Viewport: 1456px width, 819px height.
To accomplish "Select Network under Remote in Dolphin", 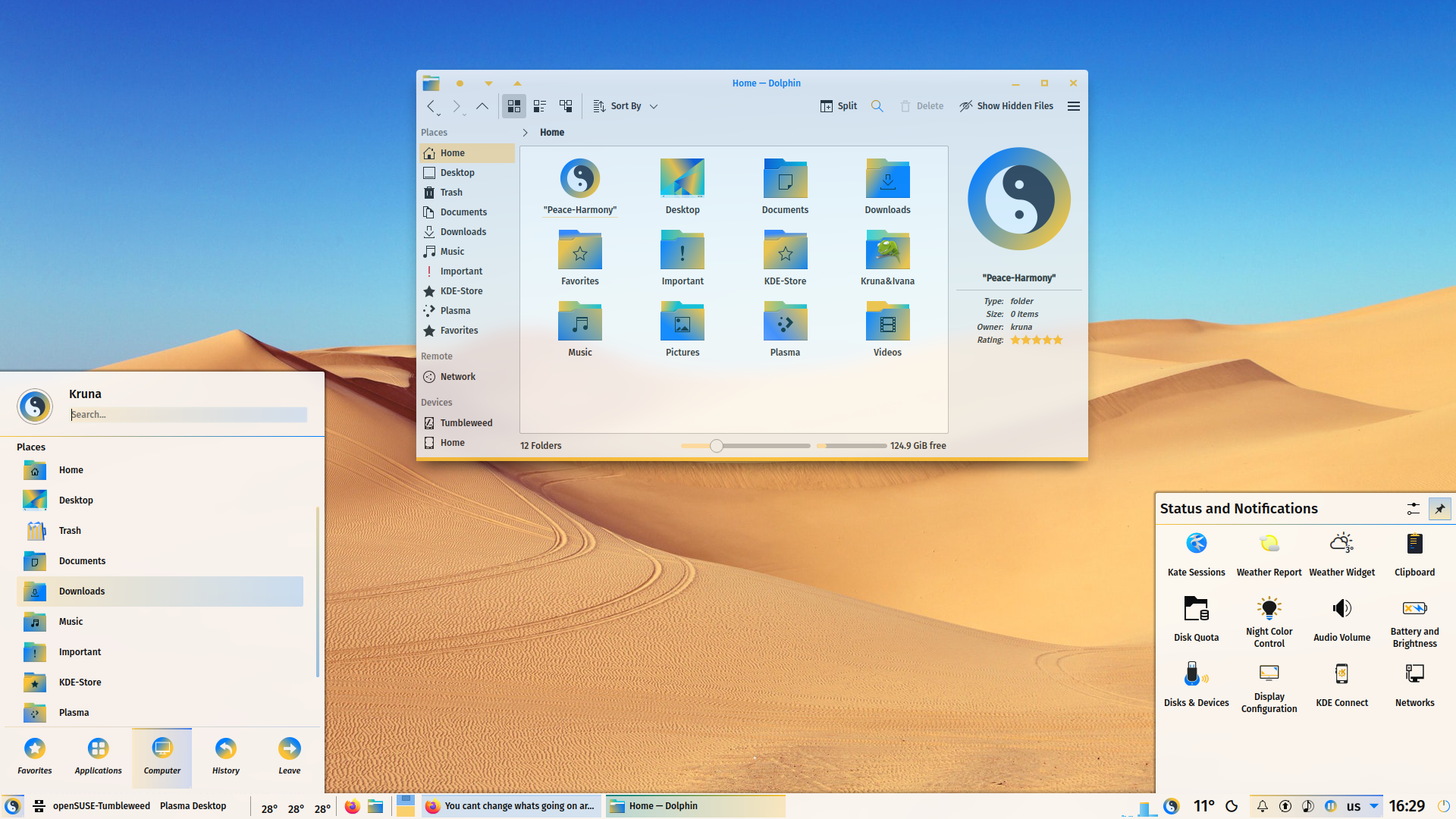I will point(467,377).
